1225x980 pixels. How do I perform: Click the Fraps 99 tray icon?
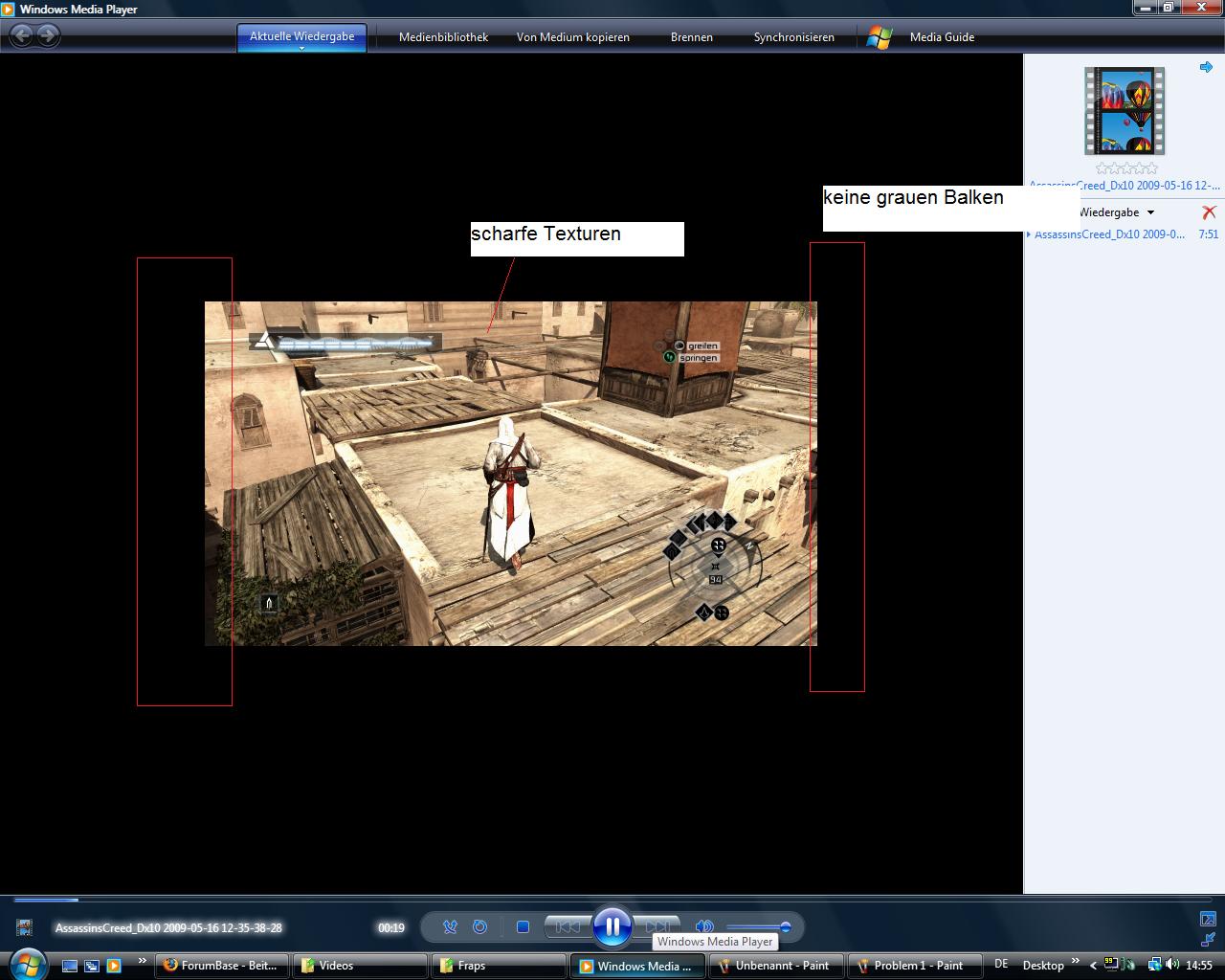1111,965
